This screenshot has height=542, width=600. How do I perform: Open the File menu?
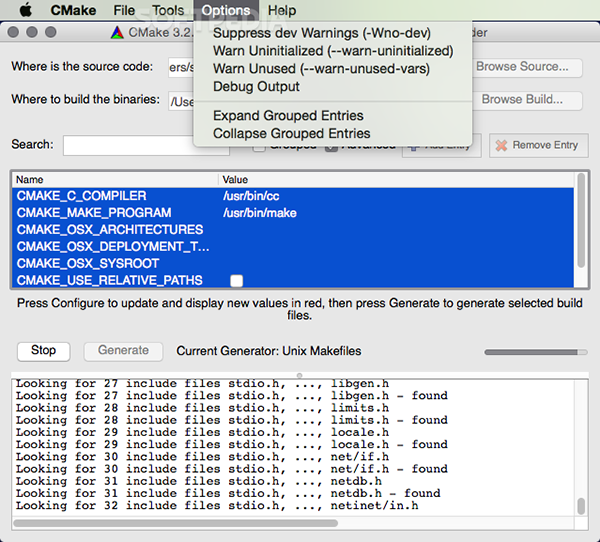click(124, 10)
